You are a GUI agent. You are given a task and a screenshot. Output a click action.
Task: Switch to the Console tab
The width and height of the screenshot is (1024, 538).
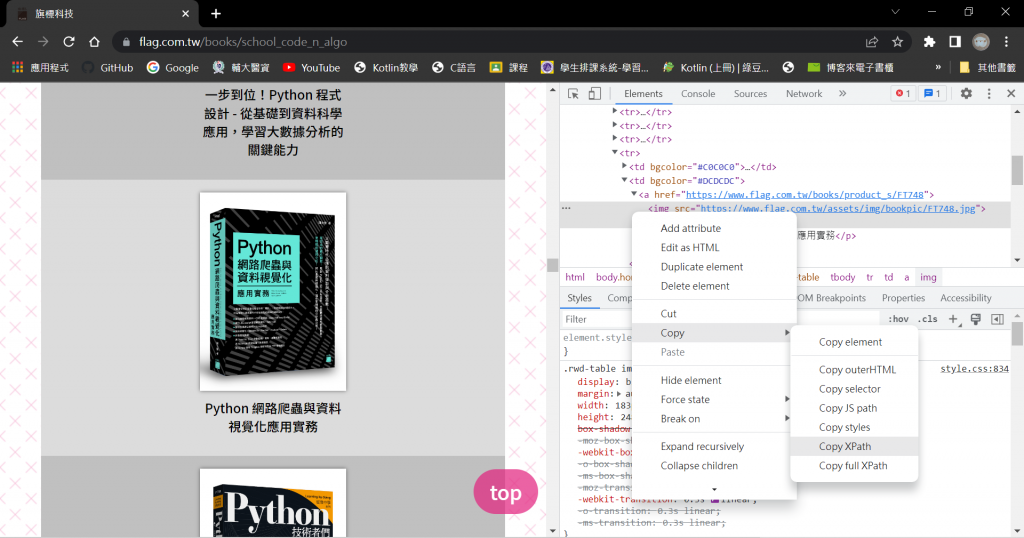698,94
